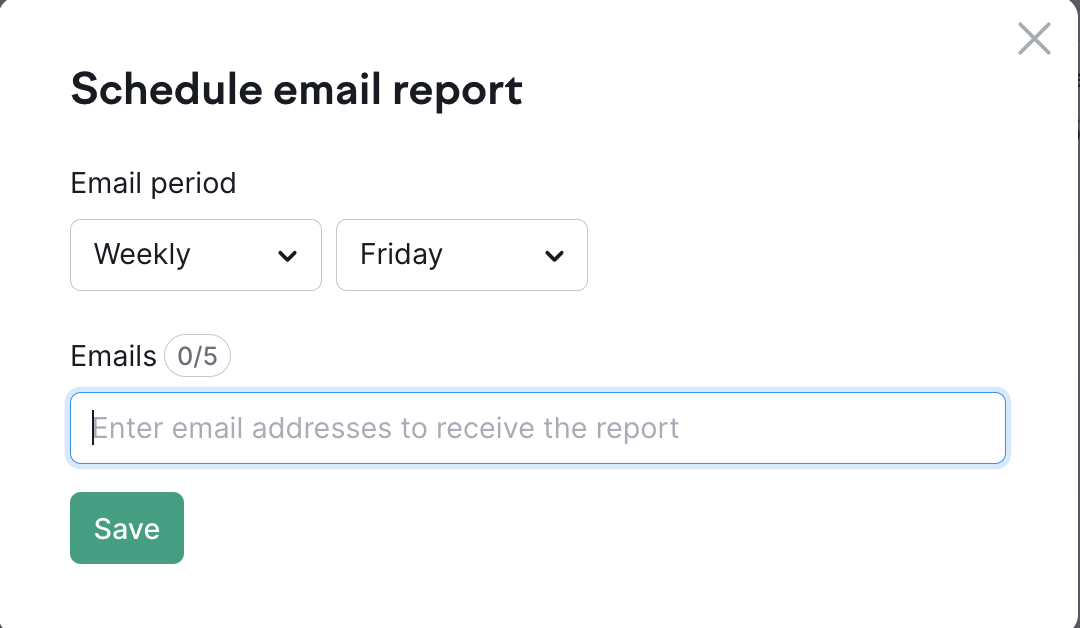Click the X close icon
The image size is (1080, 628).
pos(1034,38)
